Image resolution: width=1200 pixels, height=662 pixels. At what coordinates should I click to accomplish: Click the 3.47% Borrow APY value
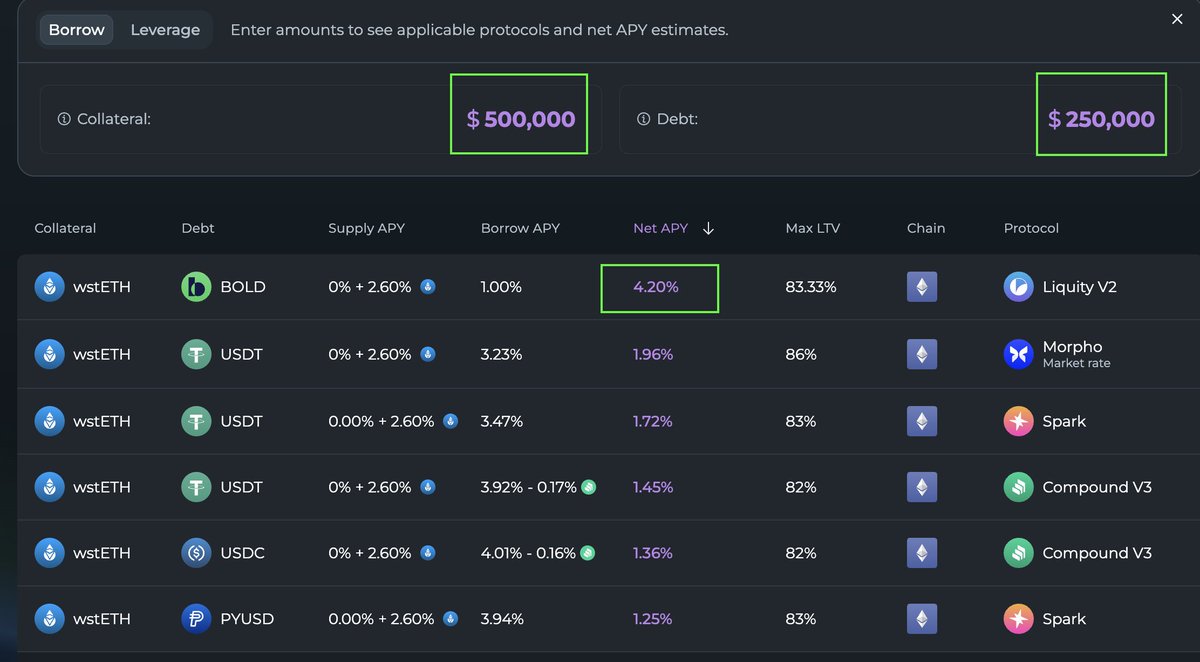tap(502, 421)
